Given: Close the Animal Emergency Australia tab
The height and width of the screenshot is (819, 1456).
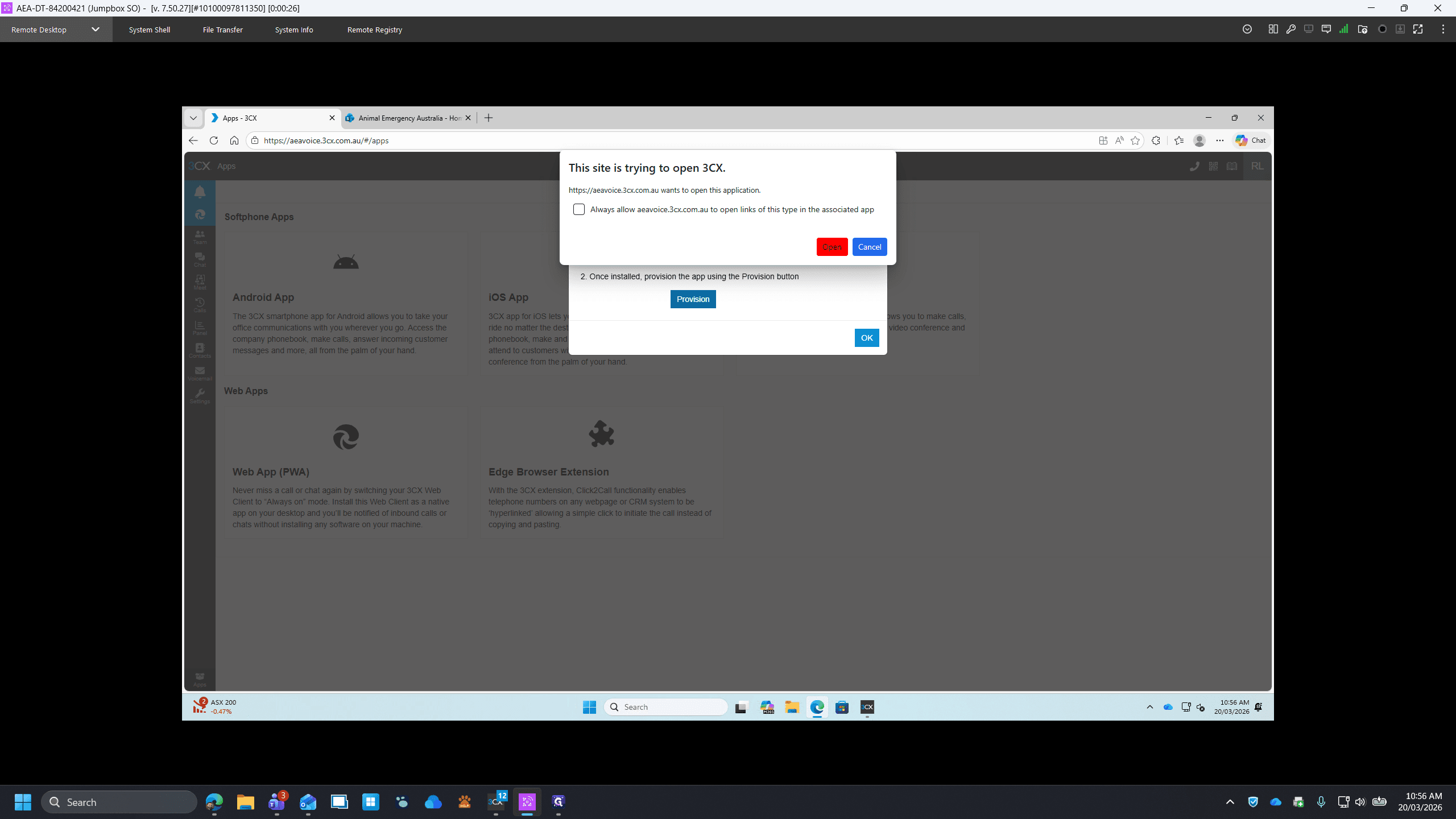Looking at the screenshot, I should click(x=468, y=118).
